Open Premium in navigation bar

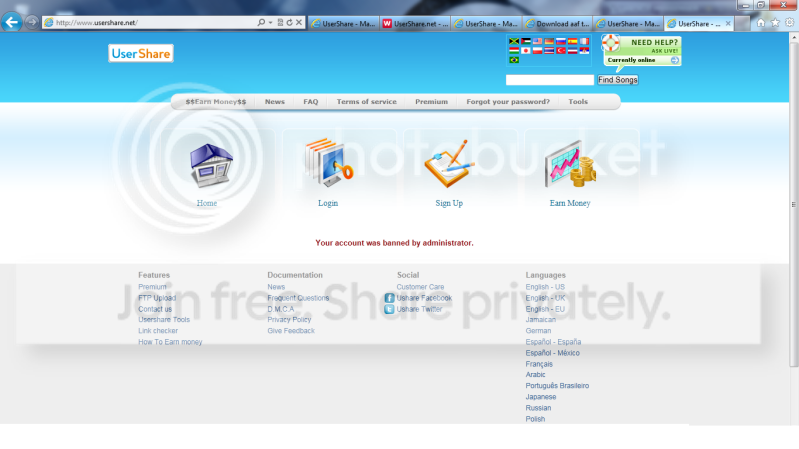click(x=432, y=102)
